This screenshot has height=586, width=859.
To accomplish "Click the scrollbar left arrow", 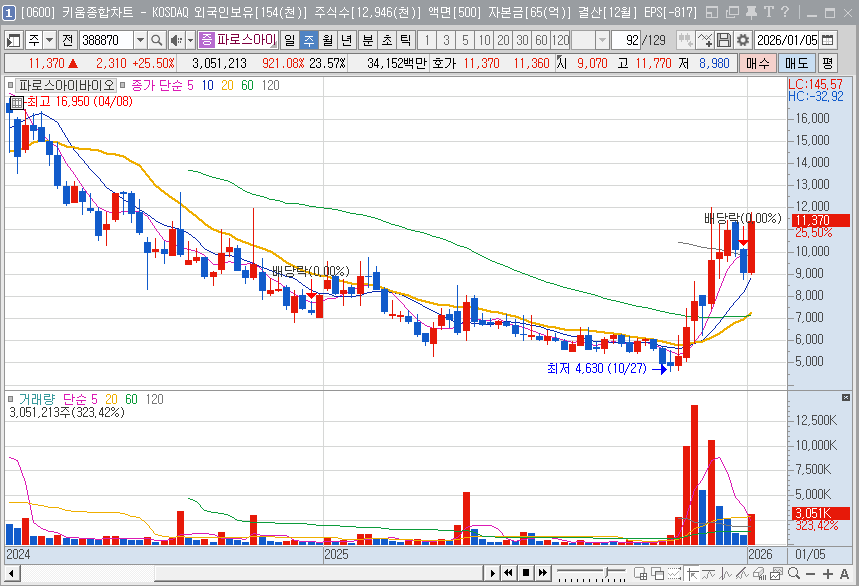I will pyautogui.click(x=12, y=573).
